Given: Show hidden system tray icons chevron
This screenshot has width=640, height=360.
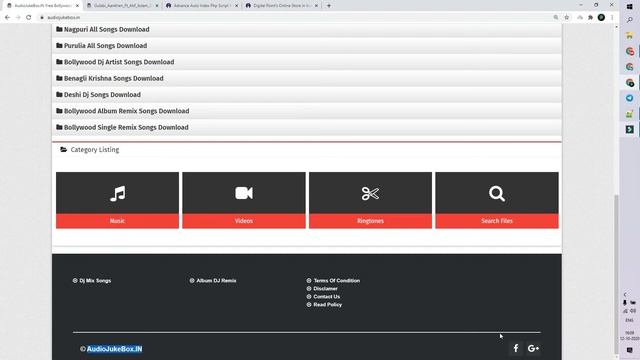Looking at the screenshot, I should 625,295.
